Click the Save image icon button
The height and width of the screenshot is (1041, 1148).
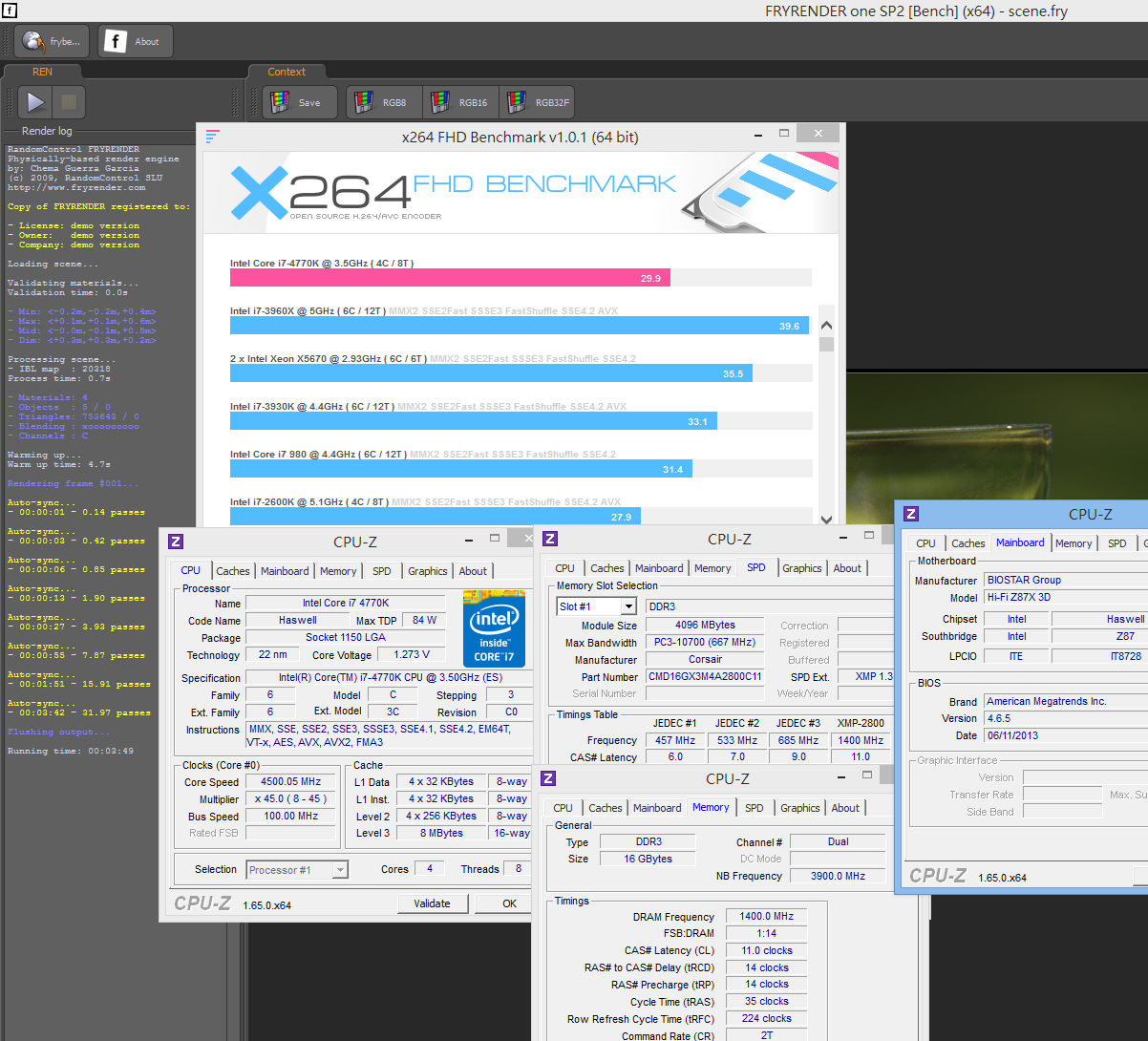300,102
